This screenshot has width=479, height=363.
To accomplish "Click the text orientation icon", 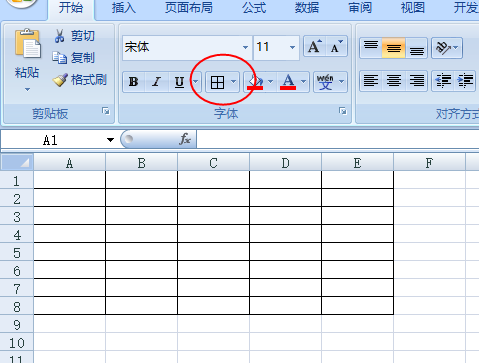I will [443, 48].
